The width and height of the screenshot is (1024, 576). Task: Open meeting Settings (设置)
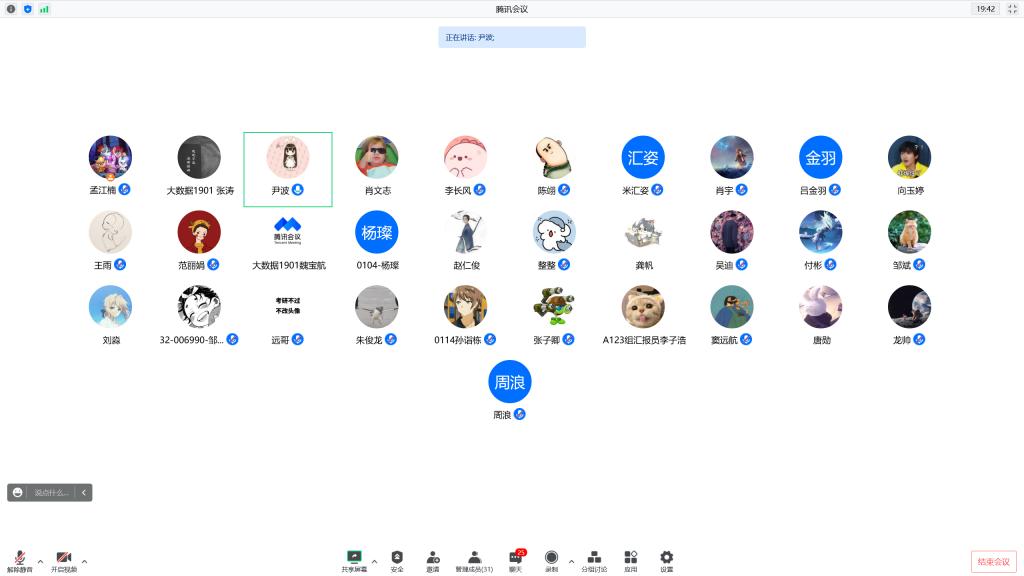click(x=666, y=559)
